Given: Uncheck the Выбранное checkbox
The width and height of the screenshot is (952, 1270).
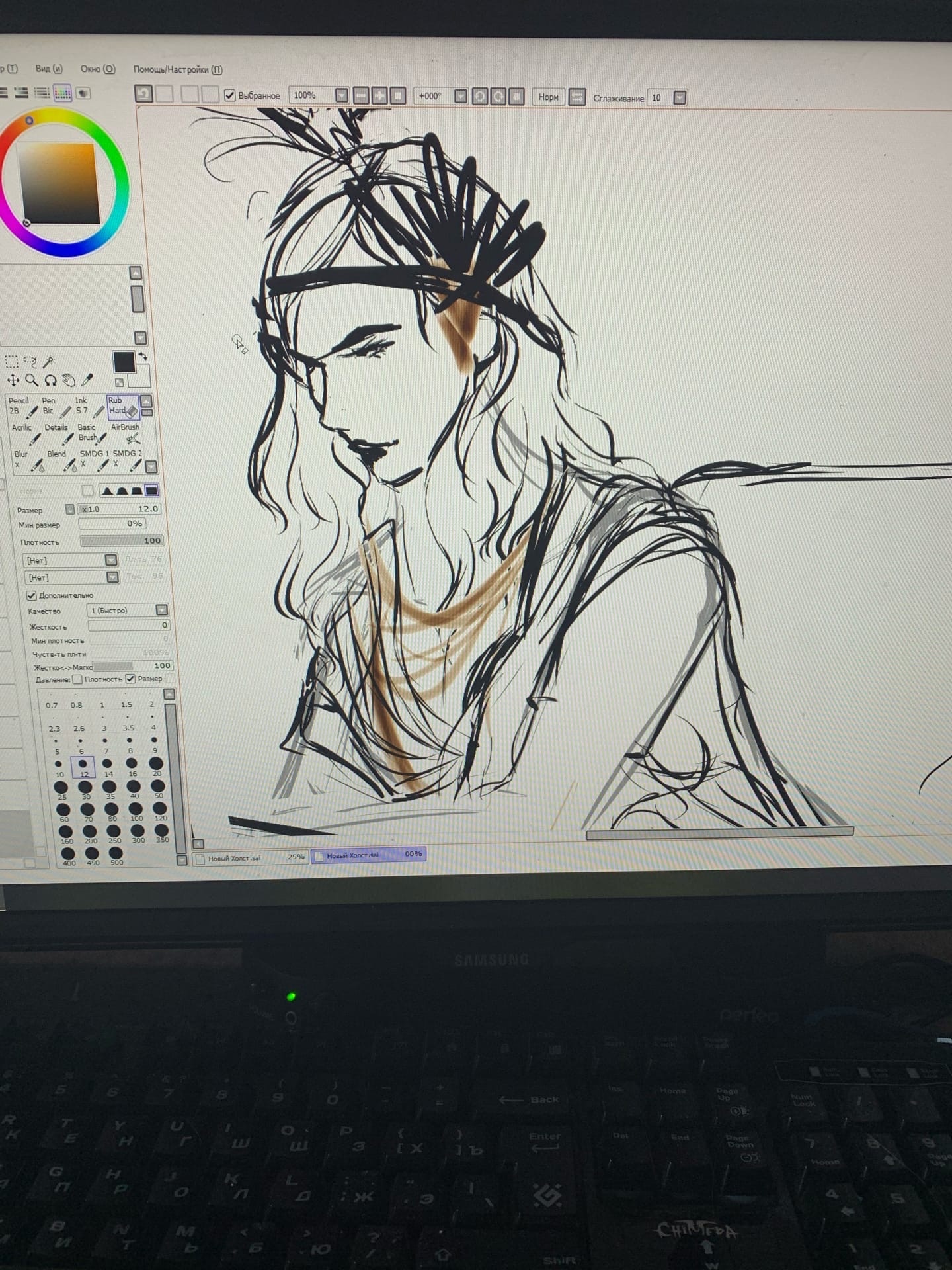Looking at the screenshot, I should tap(230, 95).
